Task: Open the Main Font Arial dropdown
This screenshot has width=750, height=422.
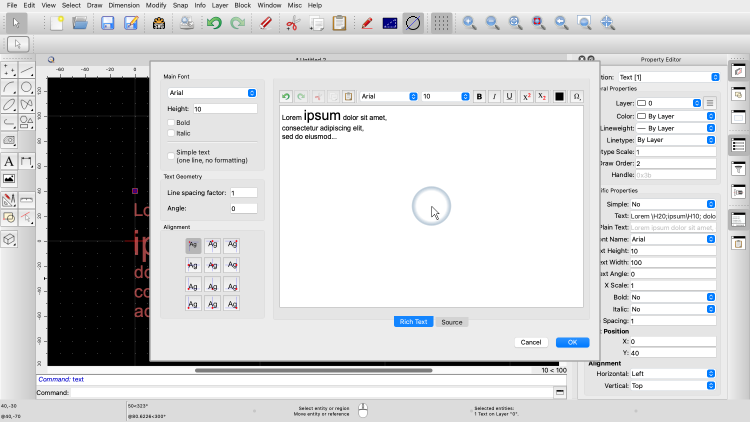Action: click(212, 93)
